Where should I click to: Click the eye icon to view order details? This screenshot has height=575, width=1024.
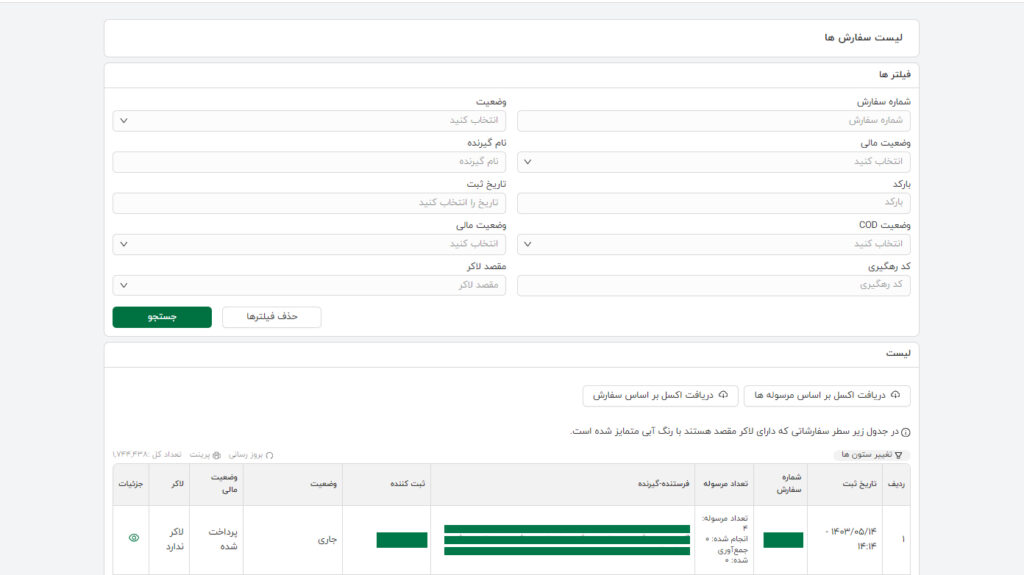point(134,538)
